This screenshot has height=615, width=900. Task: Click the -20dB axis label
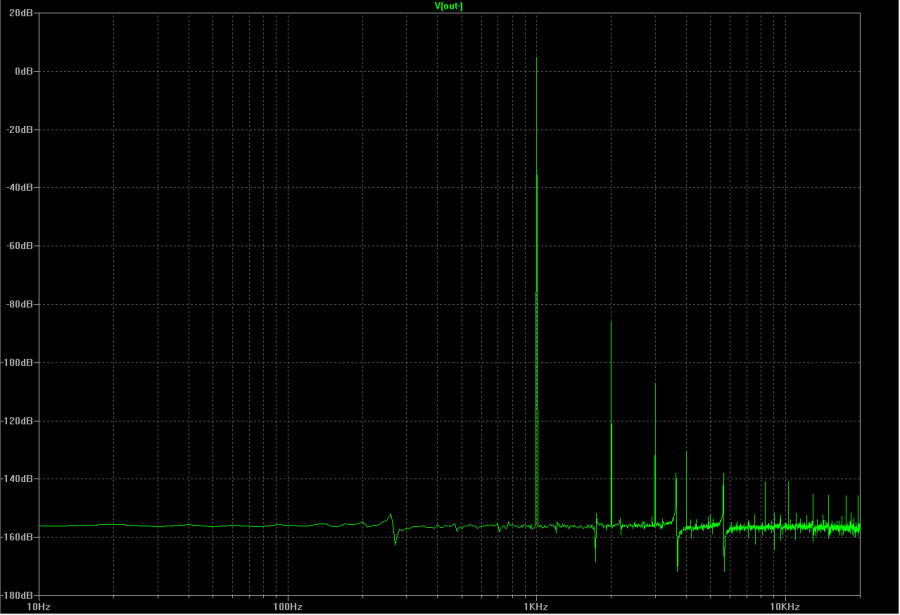coord(20,129)
